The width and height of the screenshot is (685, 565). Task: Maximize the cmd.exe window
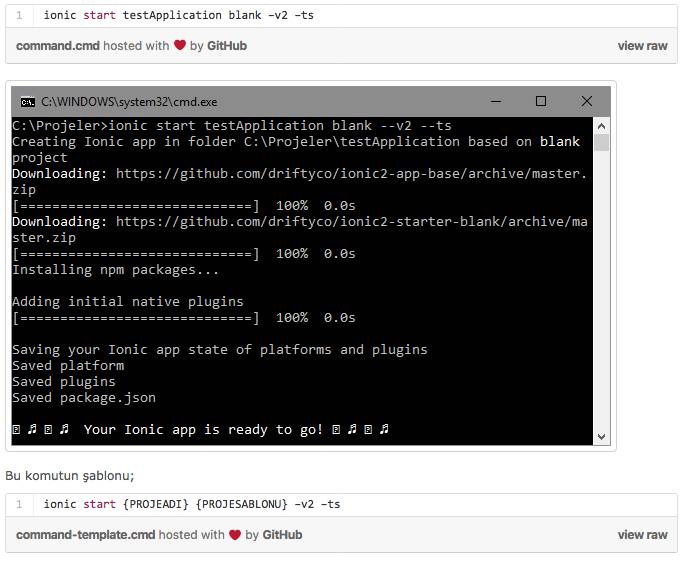click(x=541, y=101)
